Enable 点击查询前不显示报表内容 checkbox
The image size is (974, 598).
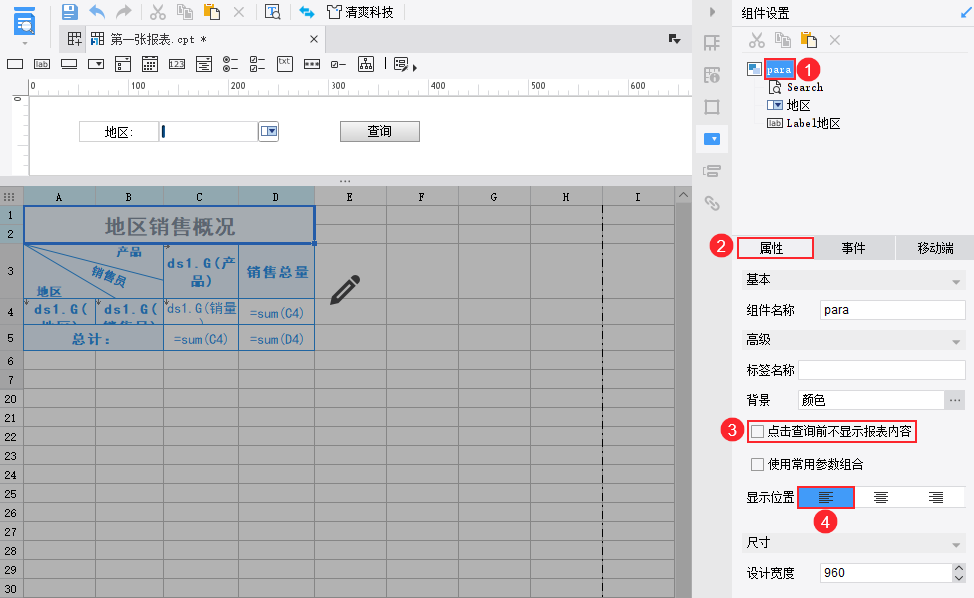click(758, 432)
